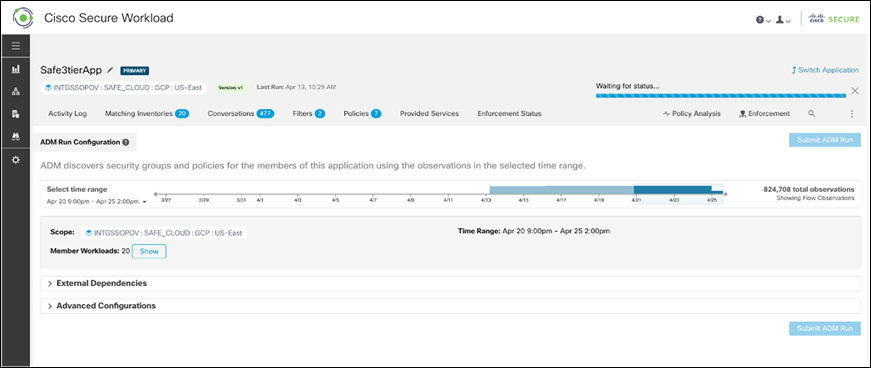
Task: Open the hamburger navigation menu
Action: coord(16,46)
